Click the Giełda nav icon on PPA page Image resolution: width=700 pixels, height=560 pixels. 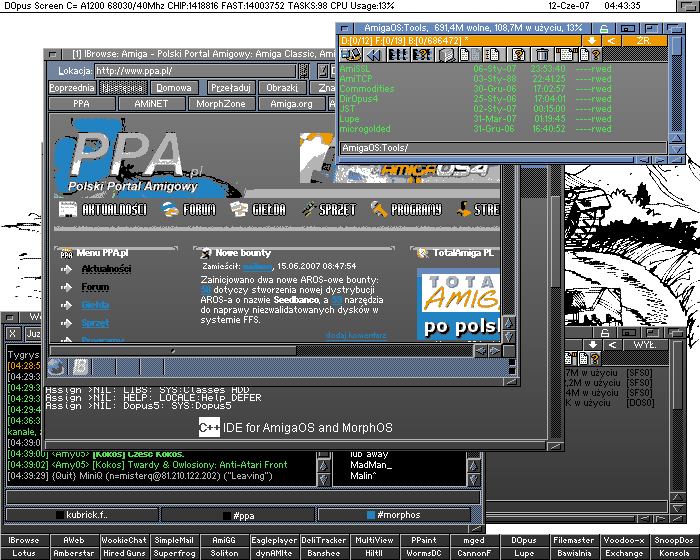coord(239,209)
